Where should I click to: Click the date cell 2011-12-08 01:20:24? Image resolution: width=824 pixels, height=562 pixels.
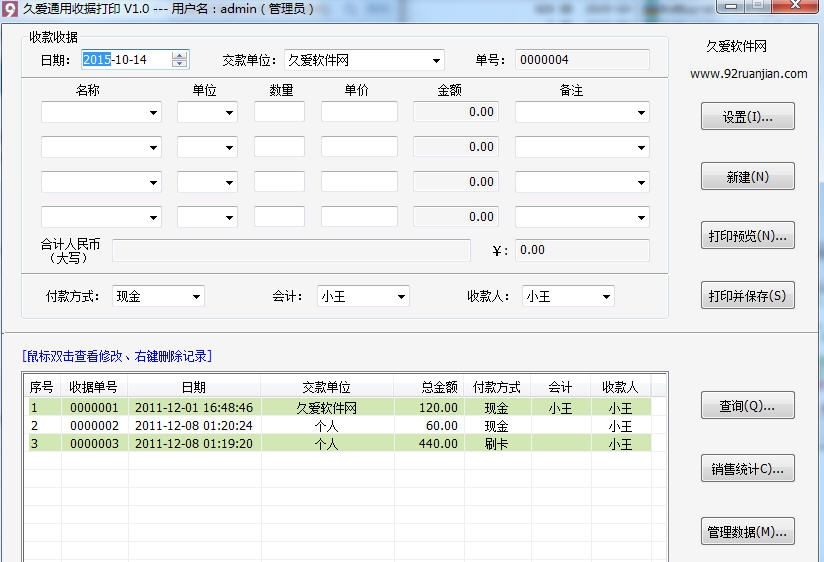pyautogui.click(x=194, y=425)
